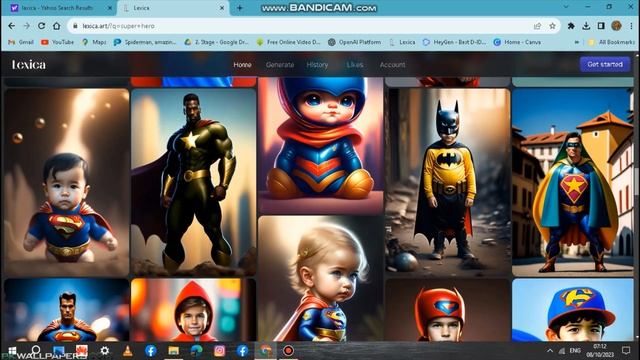The image size is (640, 360).
Task: Open baby Superman image thumbnail
Action: [67, 182]
